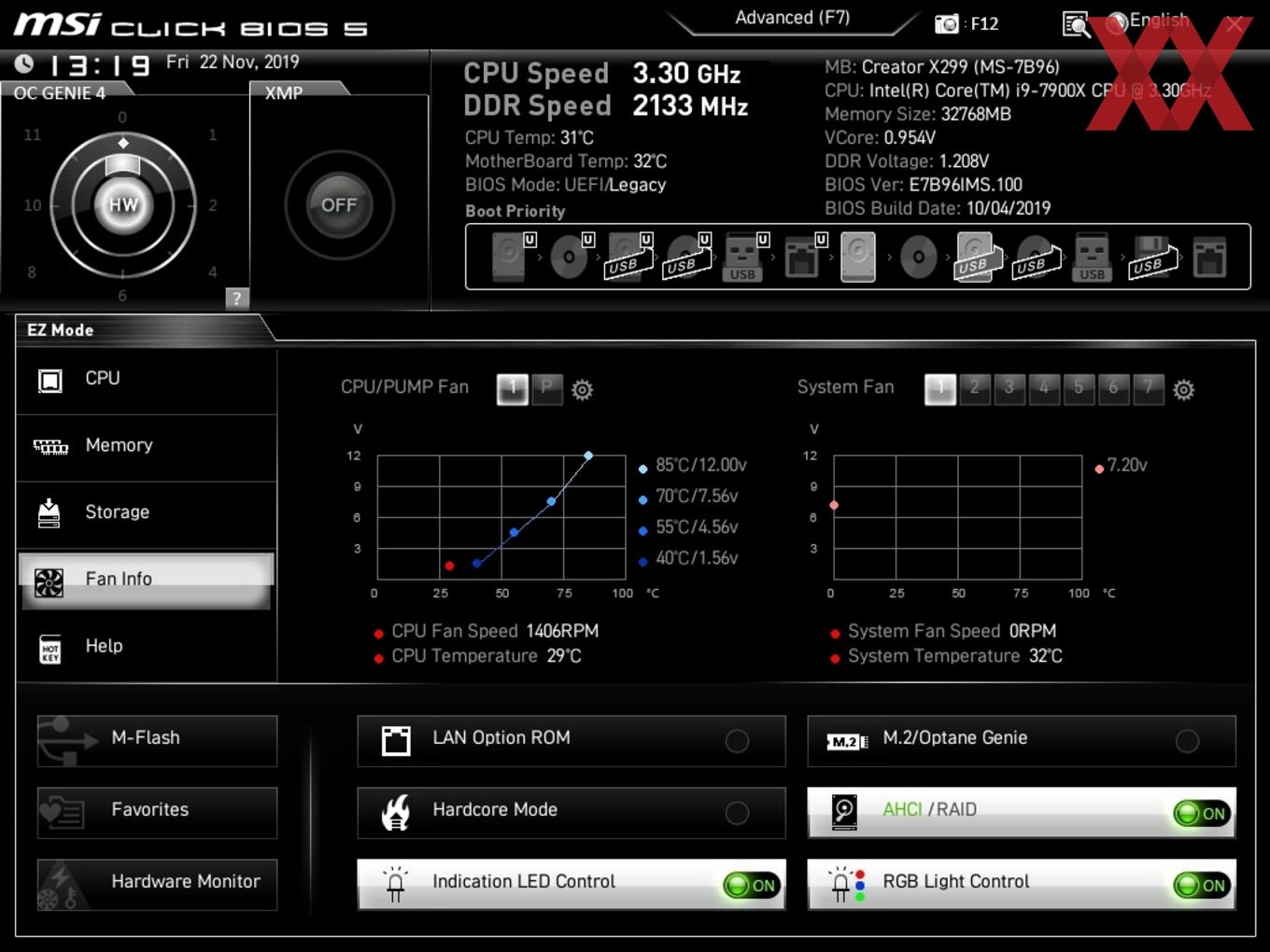Click the fan icon beside Fan Info
Viewport: 1270px width, 952px height.
pyautogui.click(x=49, y=582)
